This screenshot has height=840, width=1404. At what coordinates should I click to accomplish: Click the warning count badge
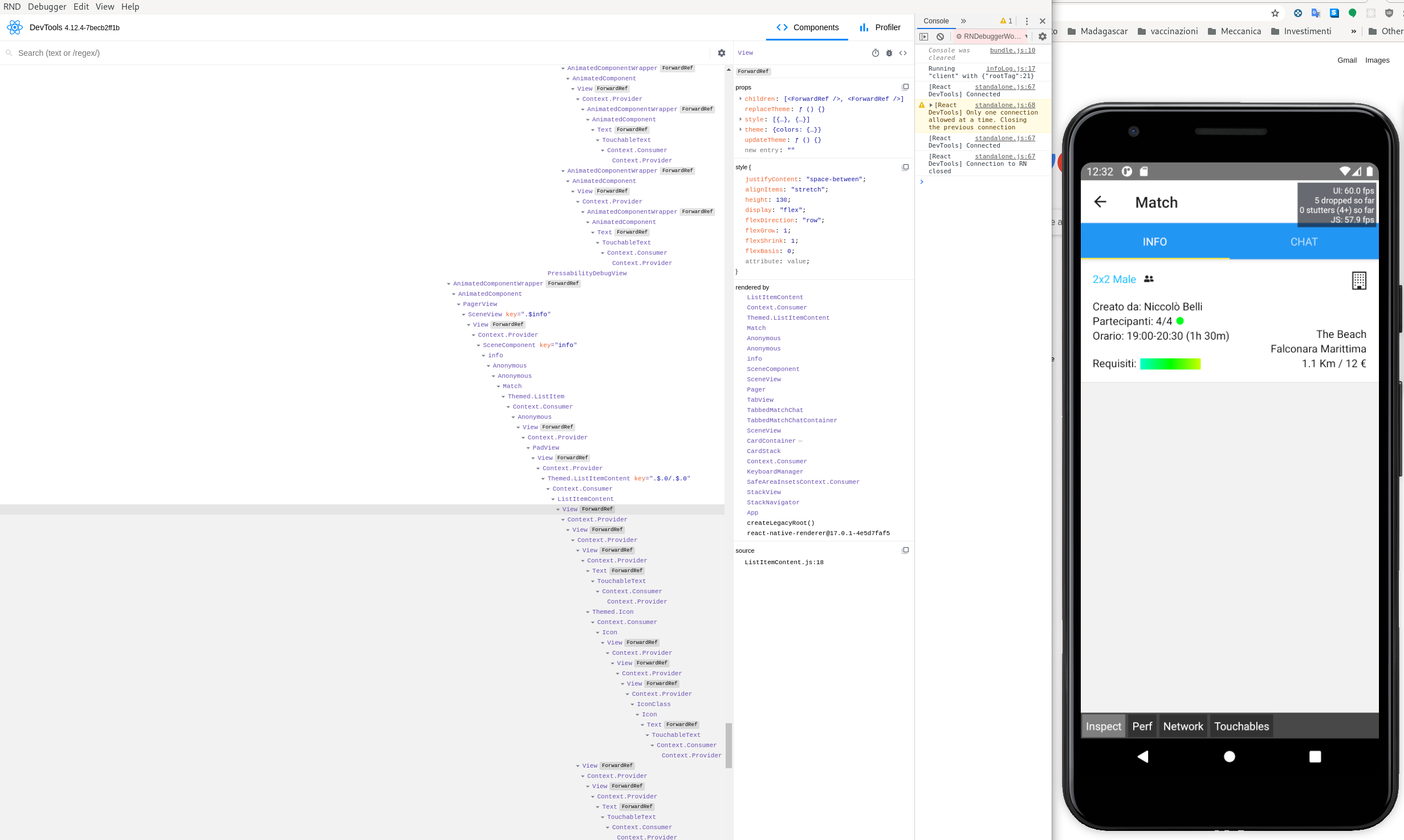(x=1007, y=21)
